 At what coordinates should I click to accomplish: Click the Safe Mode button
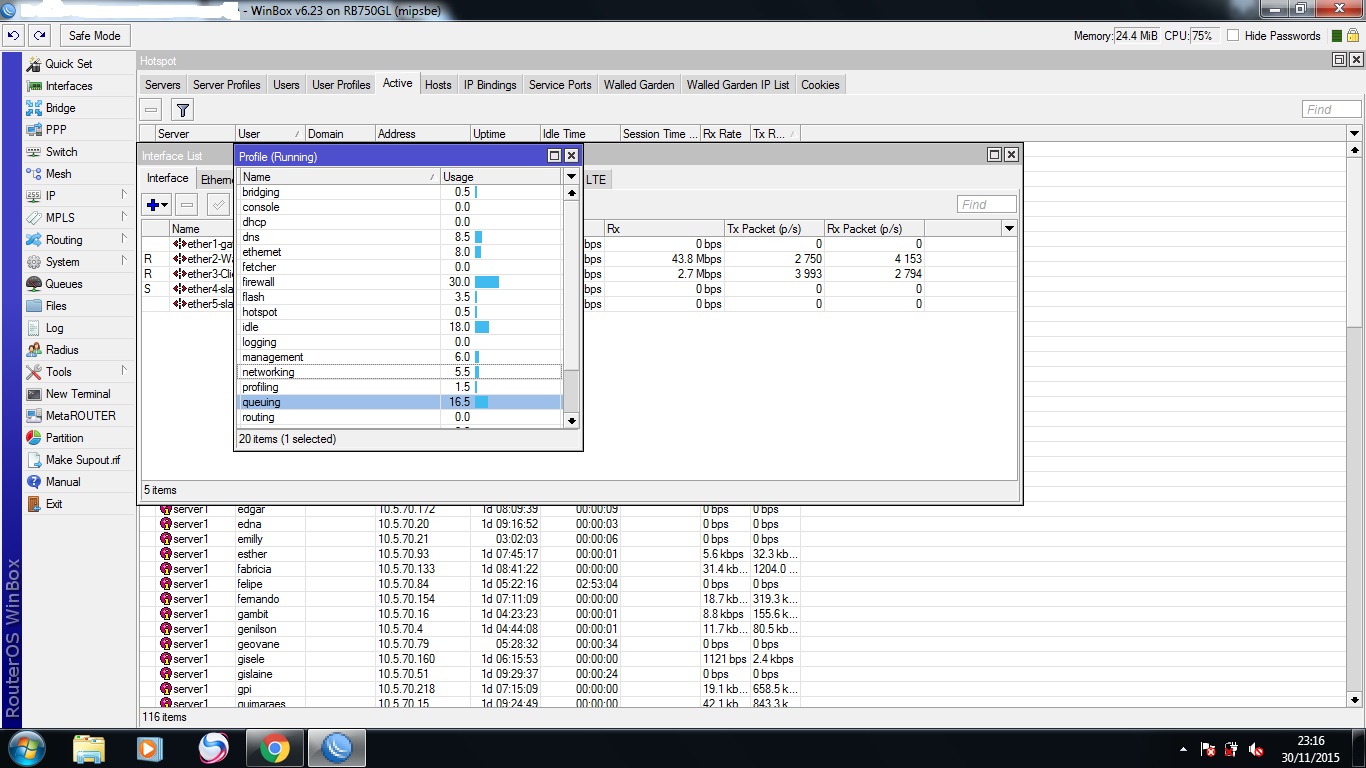(x=94, y=36)
